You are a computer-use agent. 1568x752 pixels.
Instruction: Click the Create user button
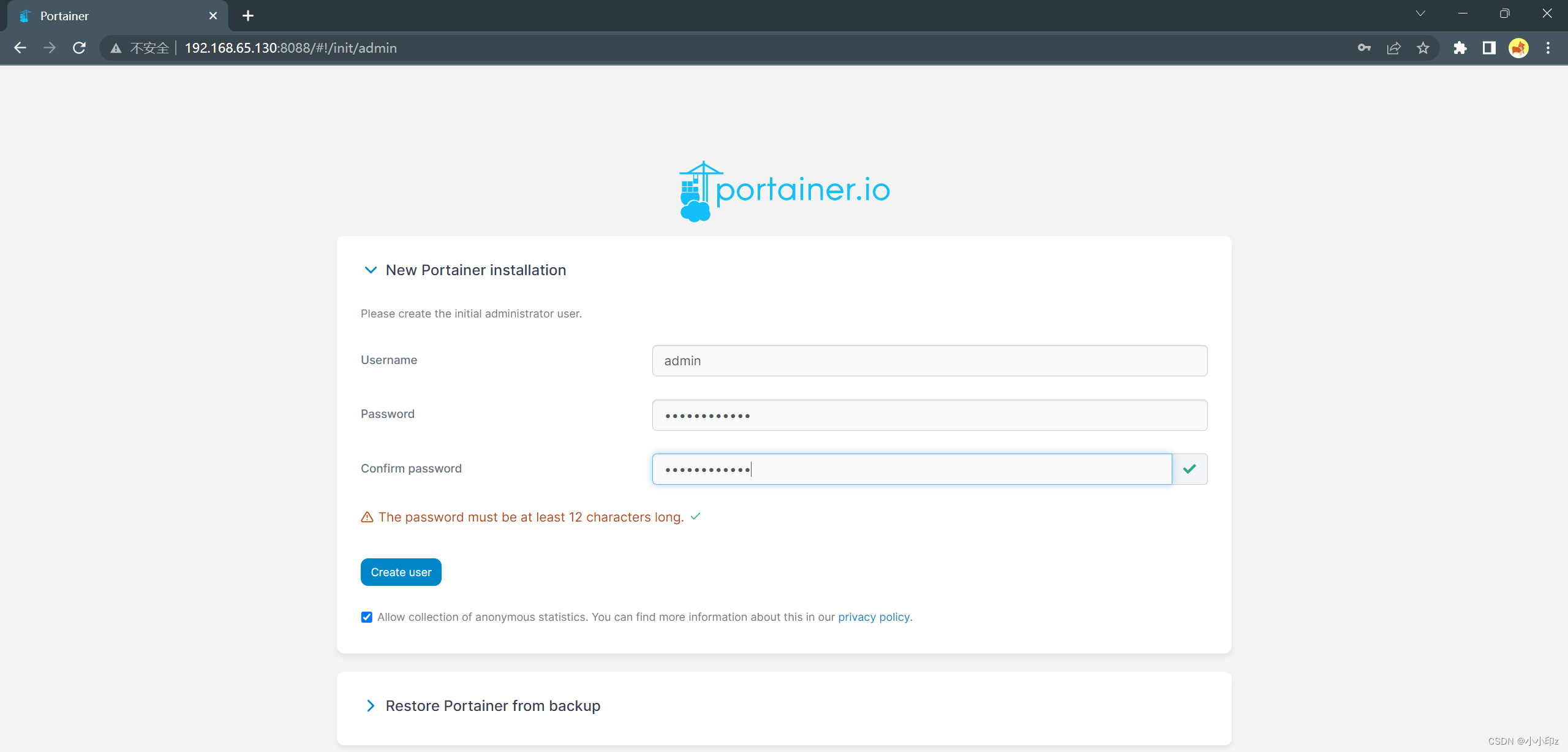[x=401, y=572]
